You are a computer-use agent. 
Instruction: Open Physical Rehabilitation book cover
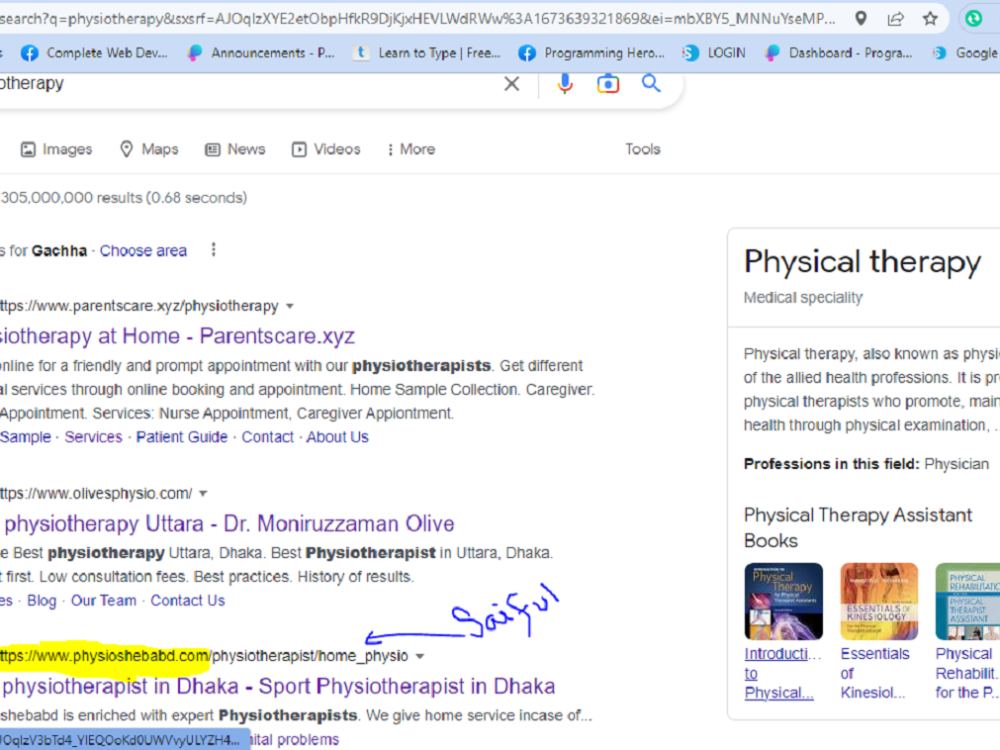pyautogui.click(x=967, y=601)
